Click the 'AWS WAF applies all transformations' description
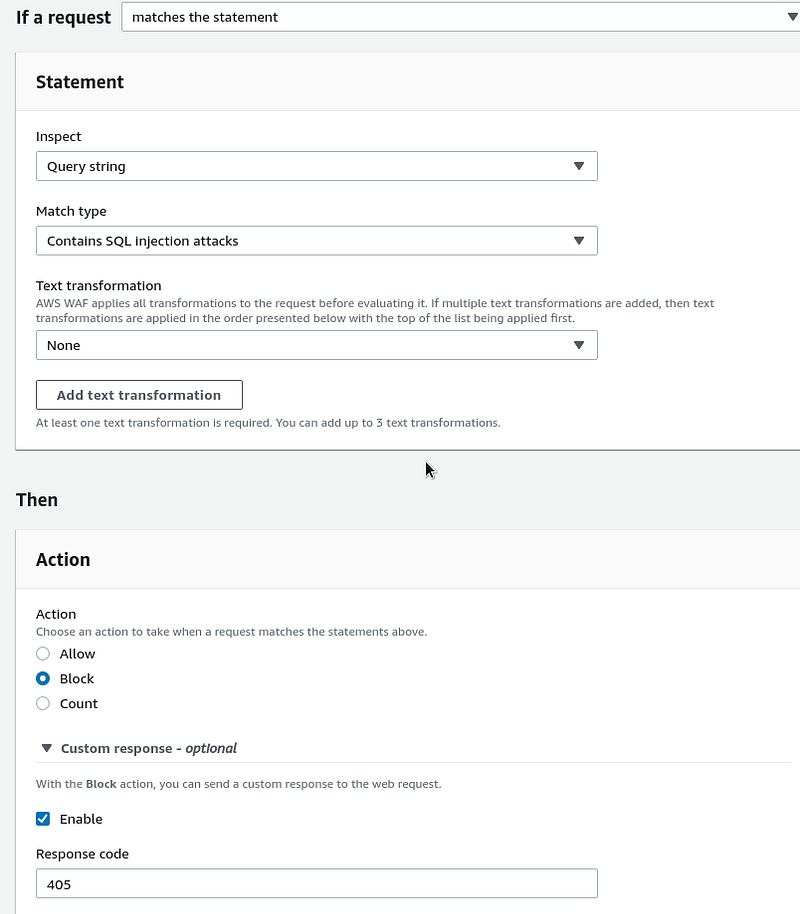 tap(375, 311)
